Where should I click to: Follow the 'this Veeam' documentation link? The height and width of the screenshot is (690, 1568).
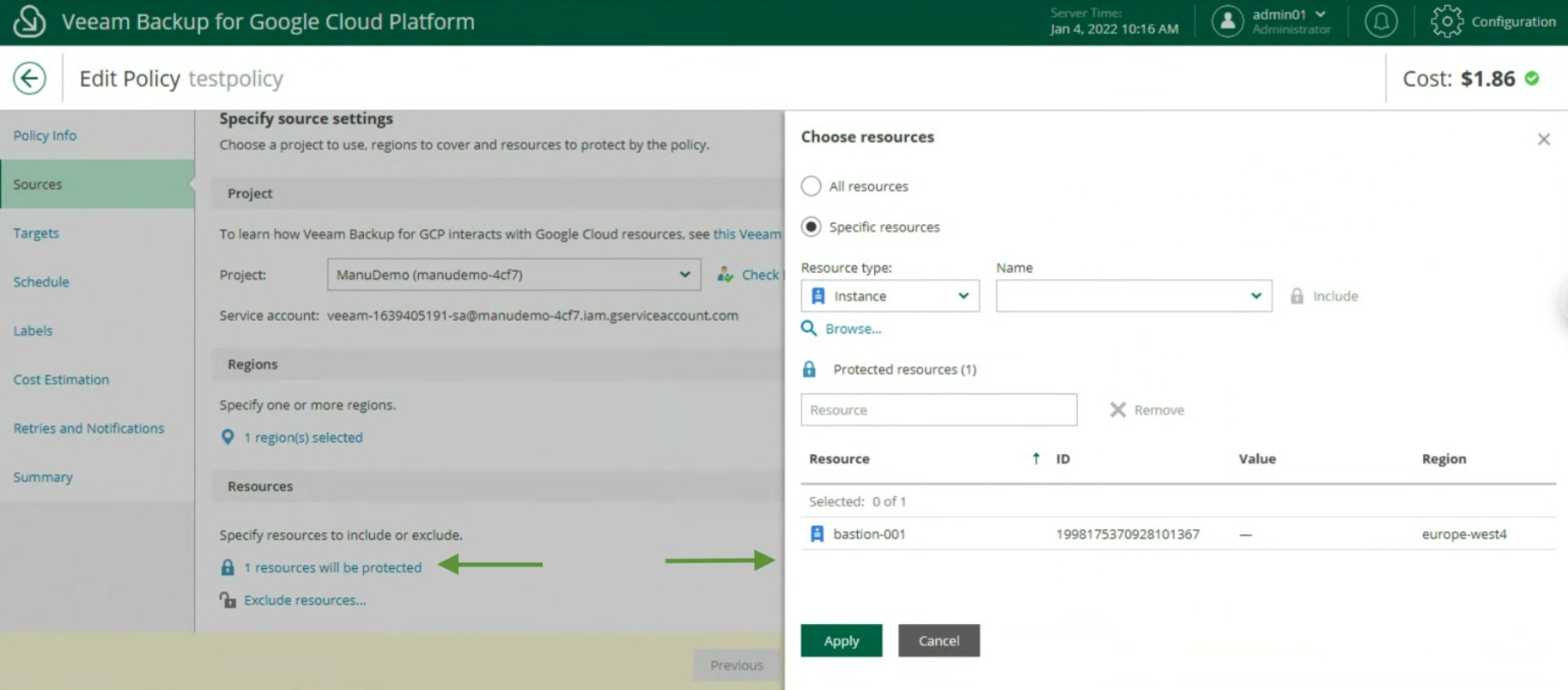[x=747, y=233]
